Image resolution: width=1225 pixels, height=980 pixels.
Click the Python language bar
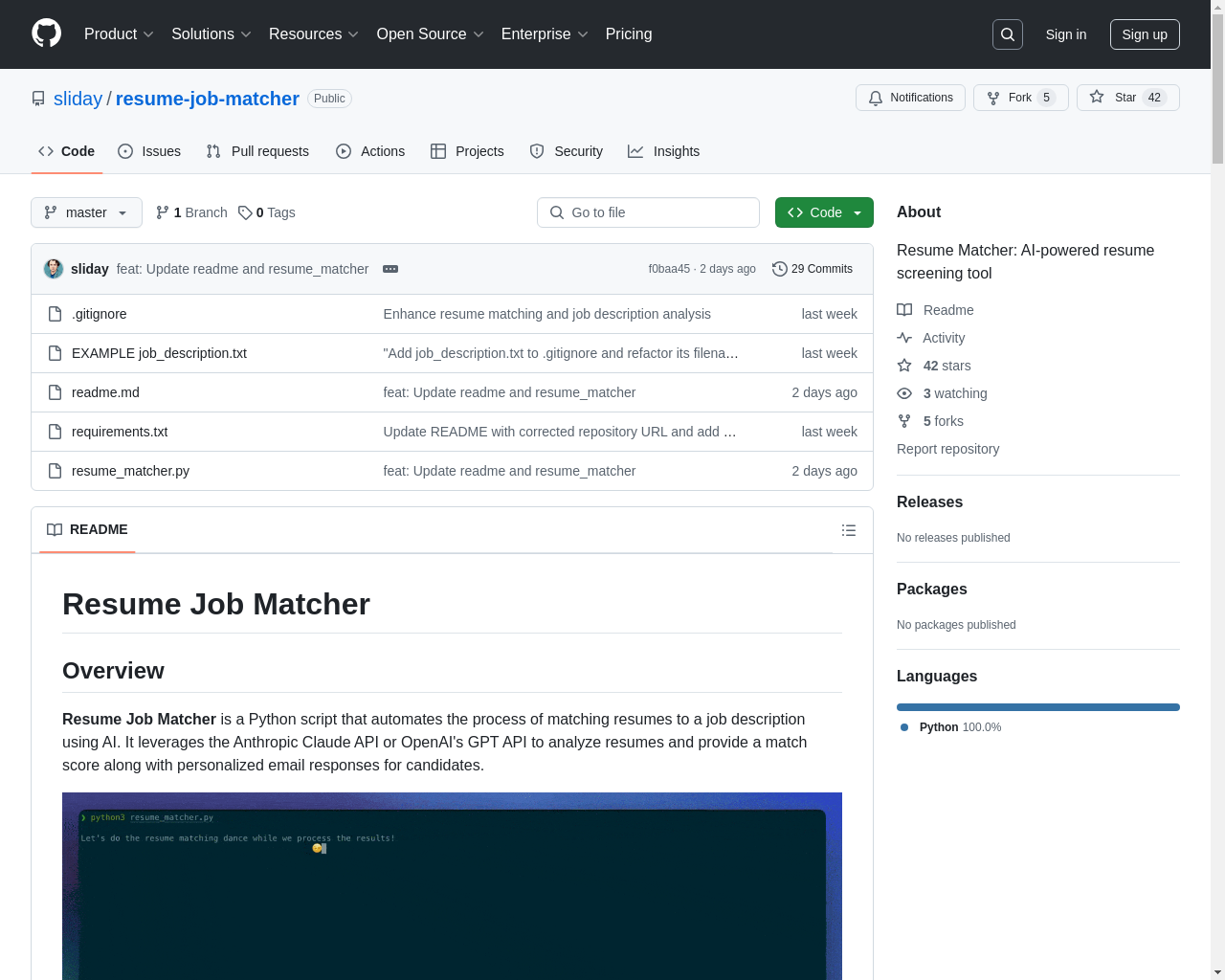tap(1038, 707)
